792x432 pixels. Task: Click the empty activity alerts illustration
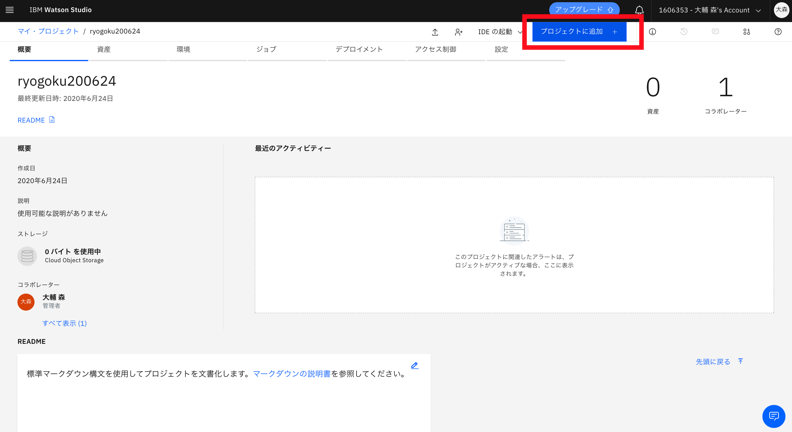(x=514, y=230)
